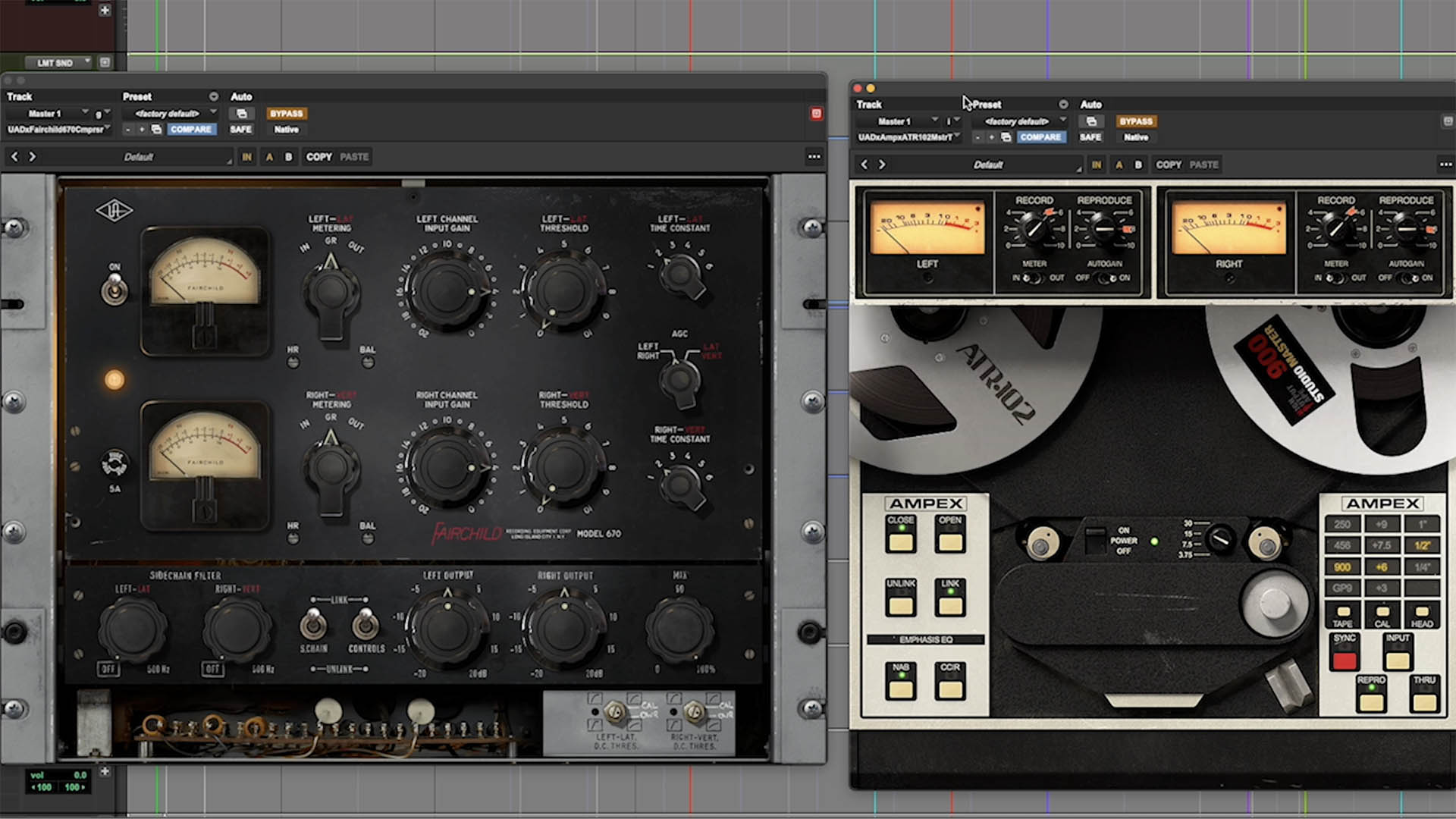Toggle the Fairchild CONTROLS link switch
This screenshot has height=819, width=1456.
tap(365, 625)
